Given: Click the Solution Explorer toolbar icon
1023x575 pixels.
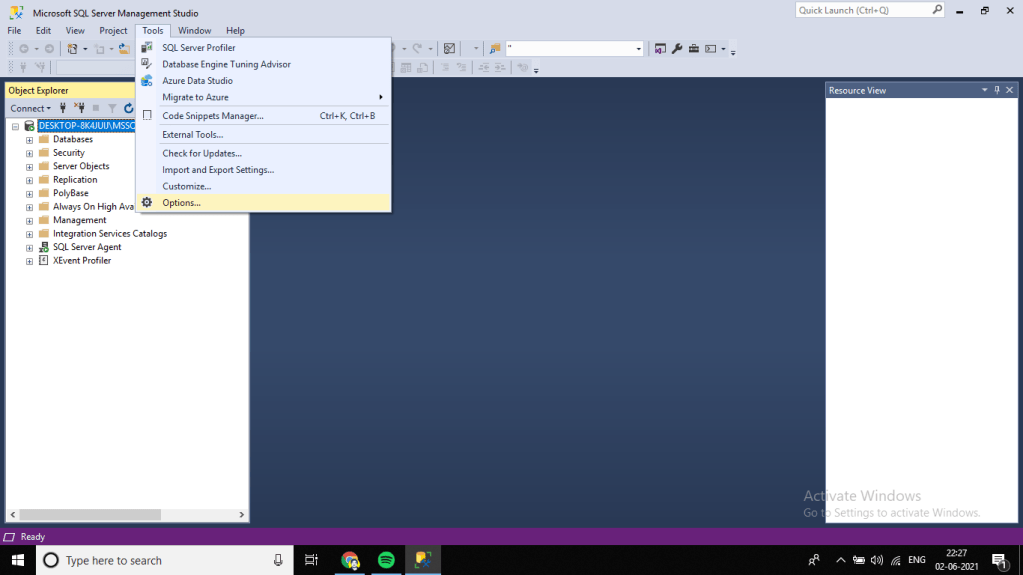Looking at the screenshot, I should click(660, 48).
